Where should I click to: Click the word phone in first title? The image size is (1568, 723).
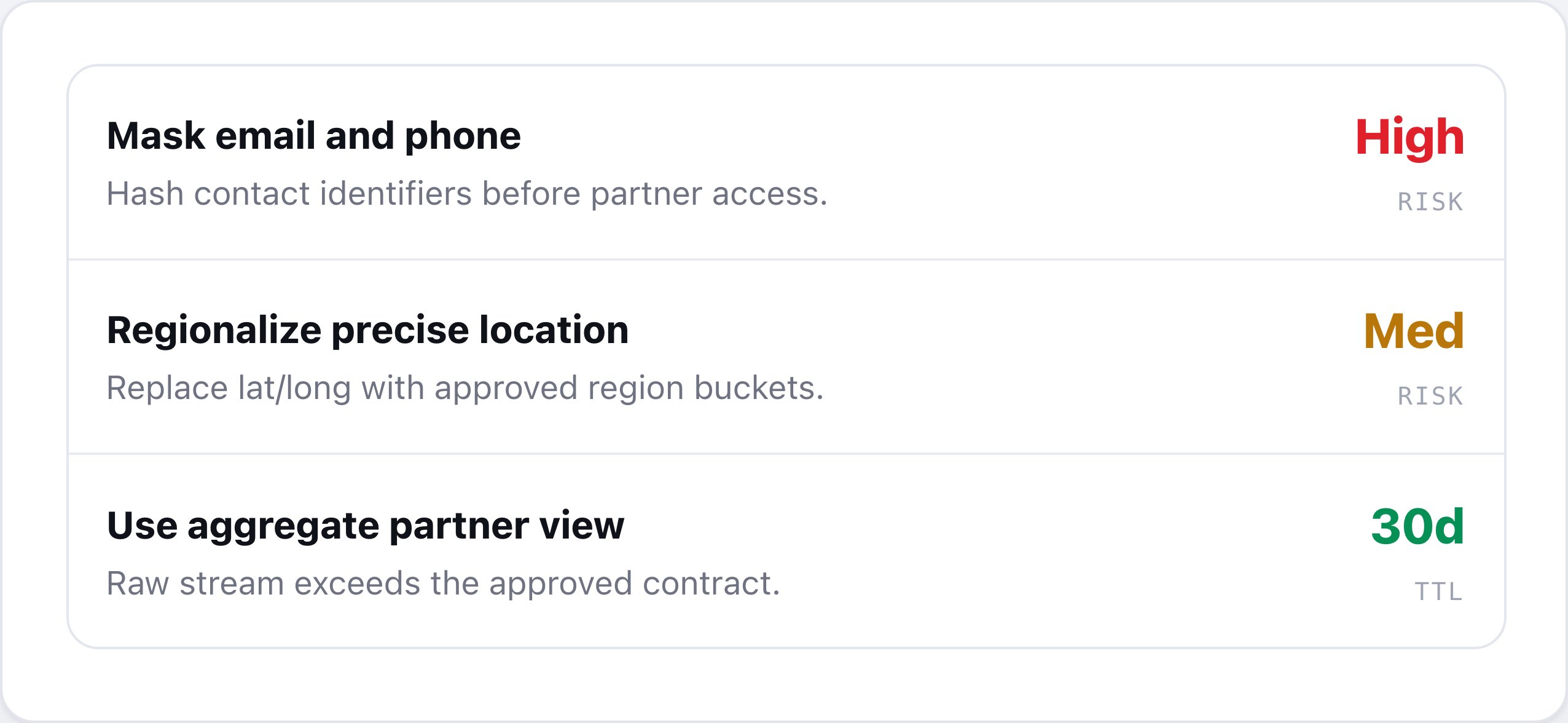click(463, 136)
